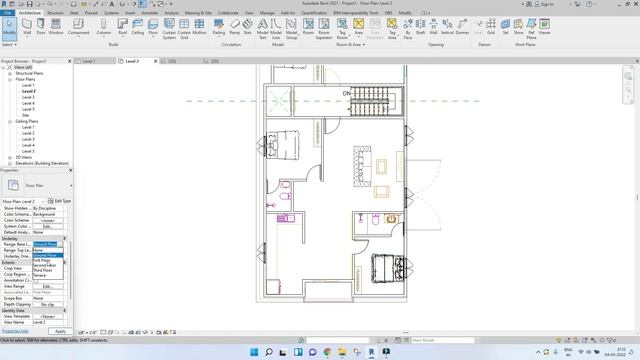Switch to the Collaborate ribbon tab

[228, 13]
